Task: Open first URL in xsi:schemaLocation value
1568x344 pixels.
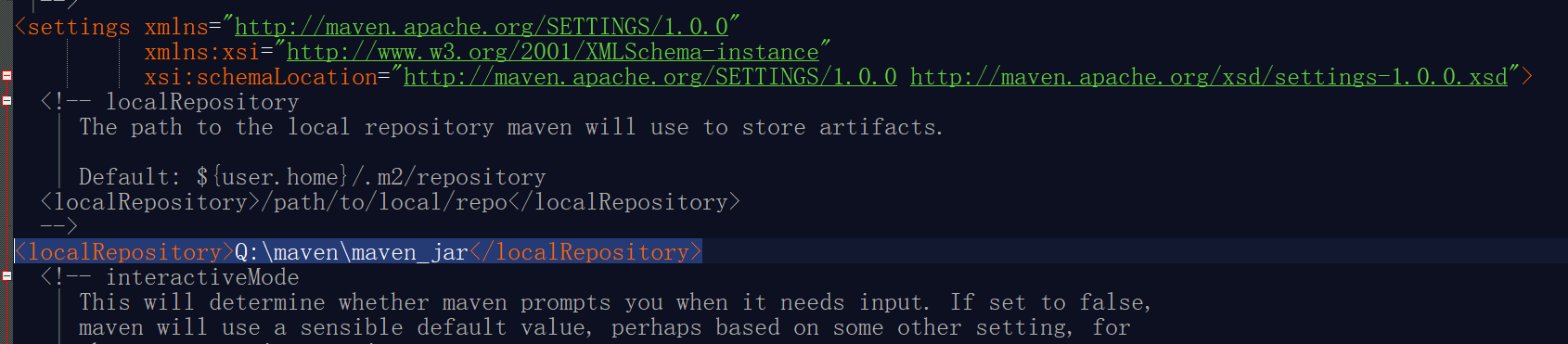Action: click(x=650, y=77)
